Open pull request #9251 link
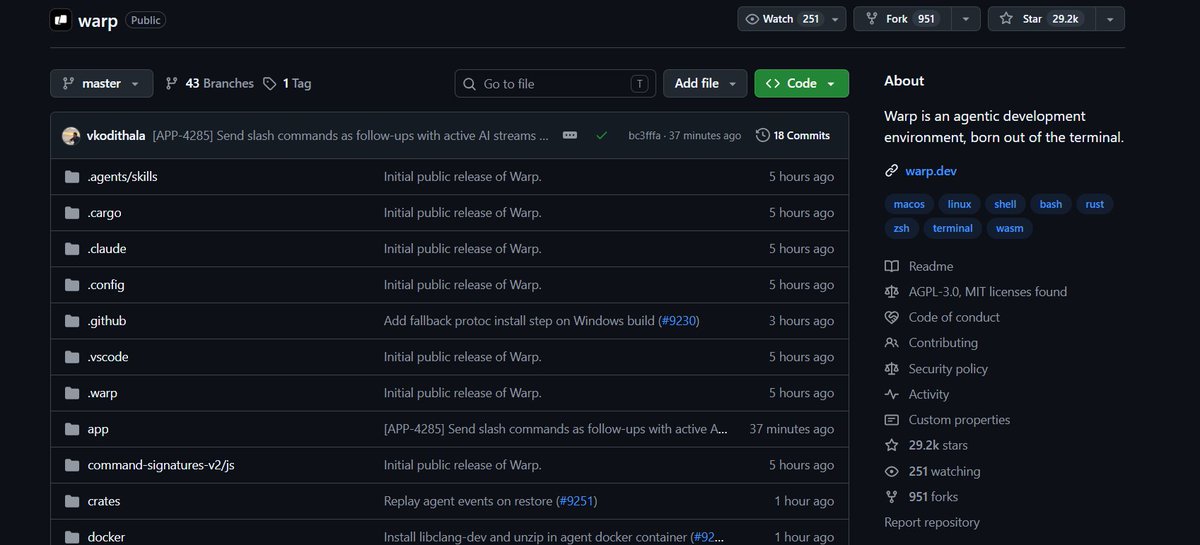 (x=577, y=501)
